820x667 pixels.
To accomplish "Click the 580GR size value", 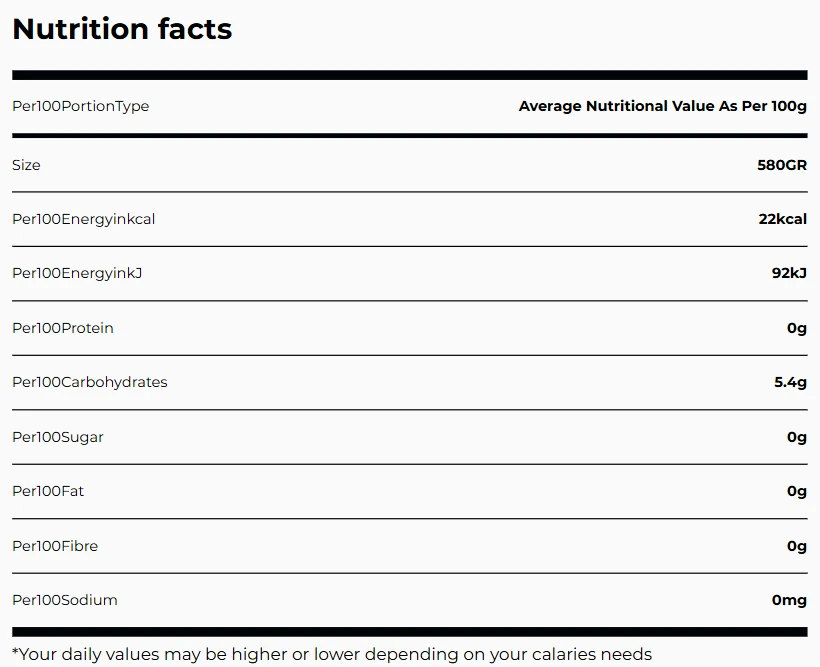I will point(782,165).
